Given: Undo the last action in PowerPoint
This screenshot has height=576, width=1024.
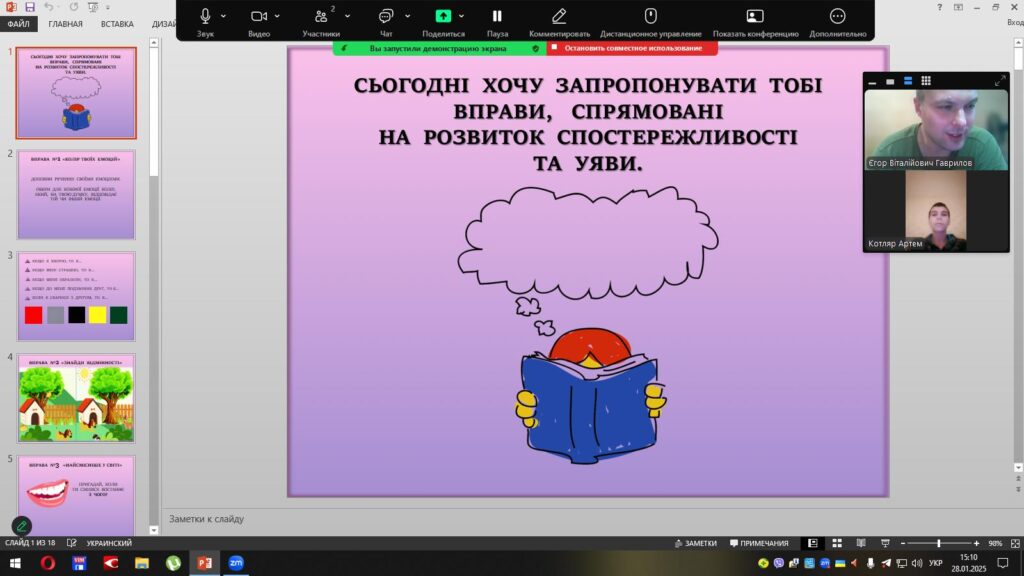Looking at the screenshot, I should click(x=49, y=7).
